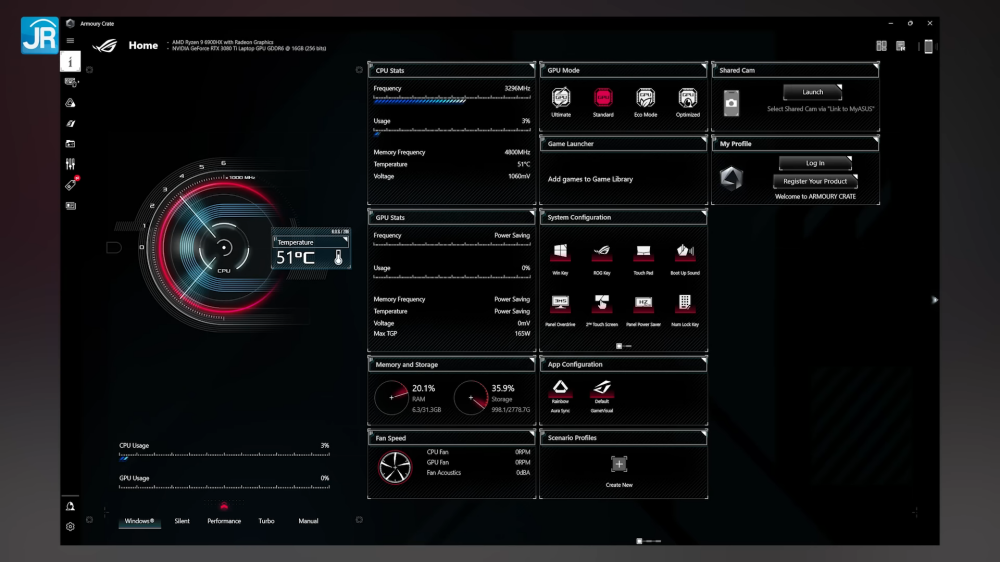The height and width of the screenshot is (562, 1000).
Task: Click the Shared Cam camera icon
Action: coord(732,103)
